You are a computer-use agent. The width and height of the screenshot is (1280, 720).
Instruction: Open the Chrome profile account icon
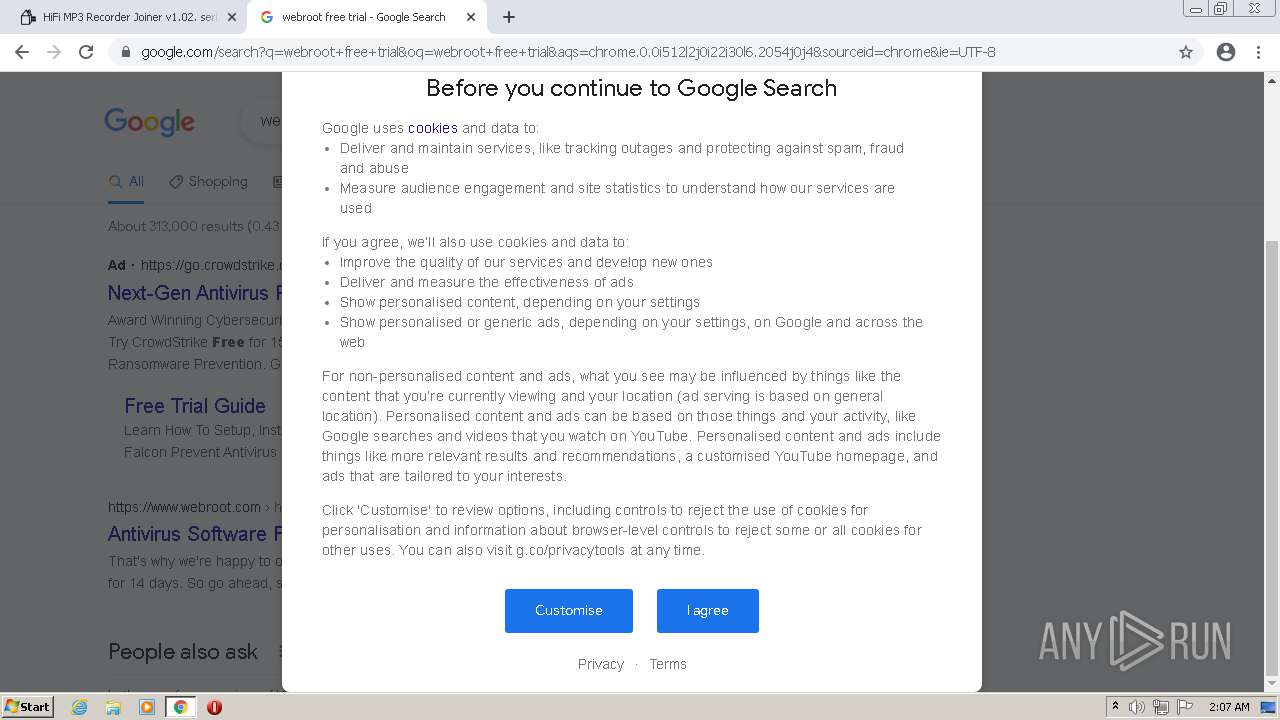[1226, 52]
